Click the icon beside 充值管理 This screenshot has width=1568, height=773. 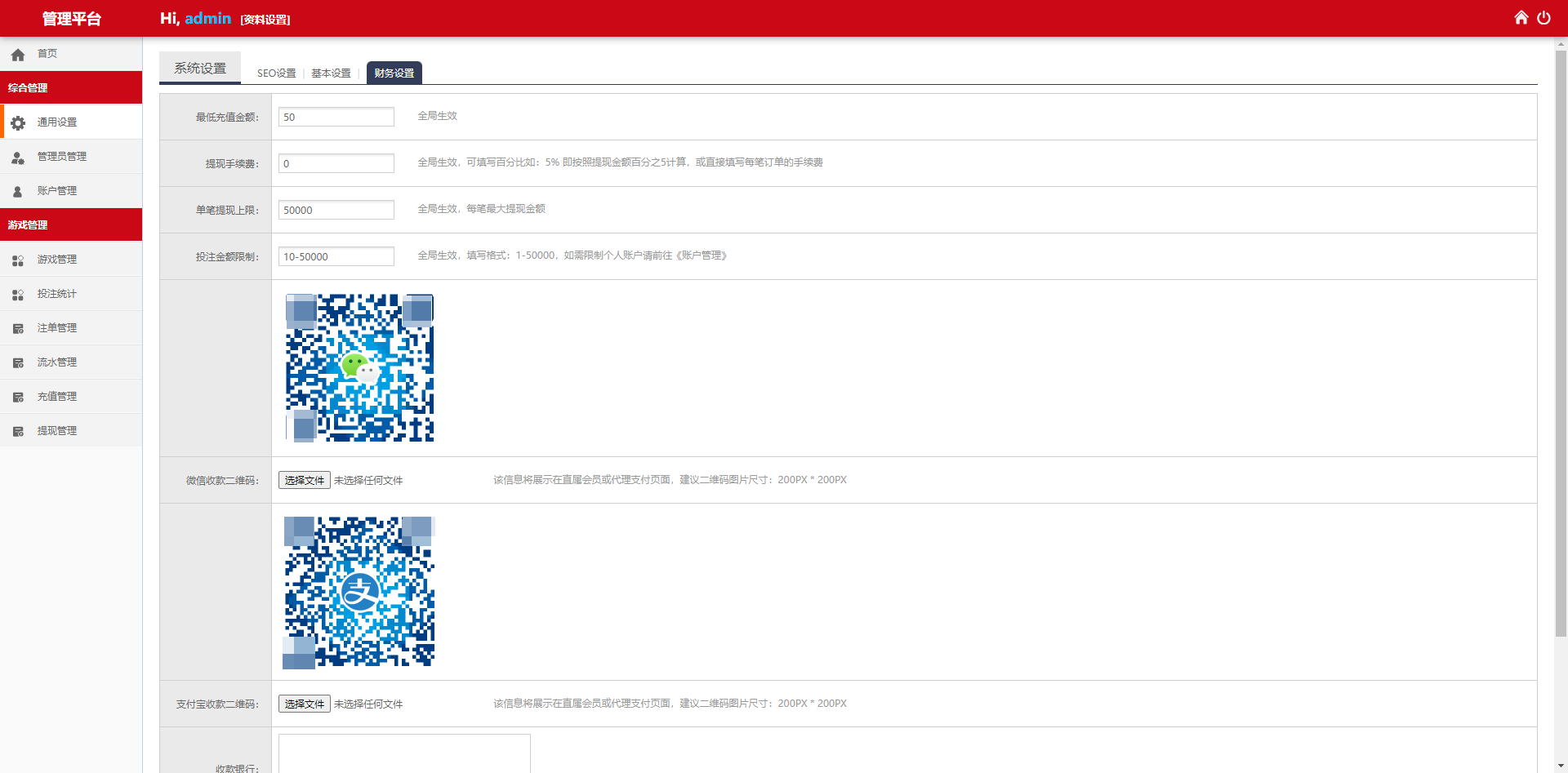(18, 397)
